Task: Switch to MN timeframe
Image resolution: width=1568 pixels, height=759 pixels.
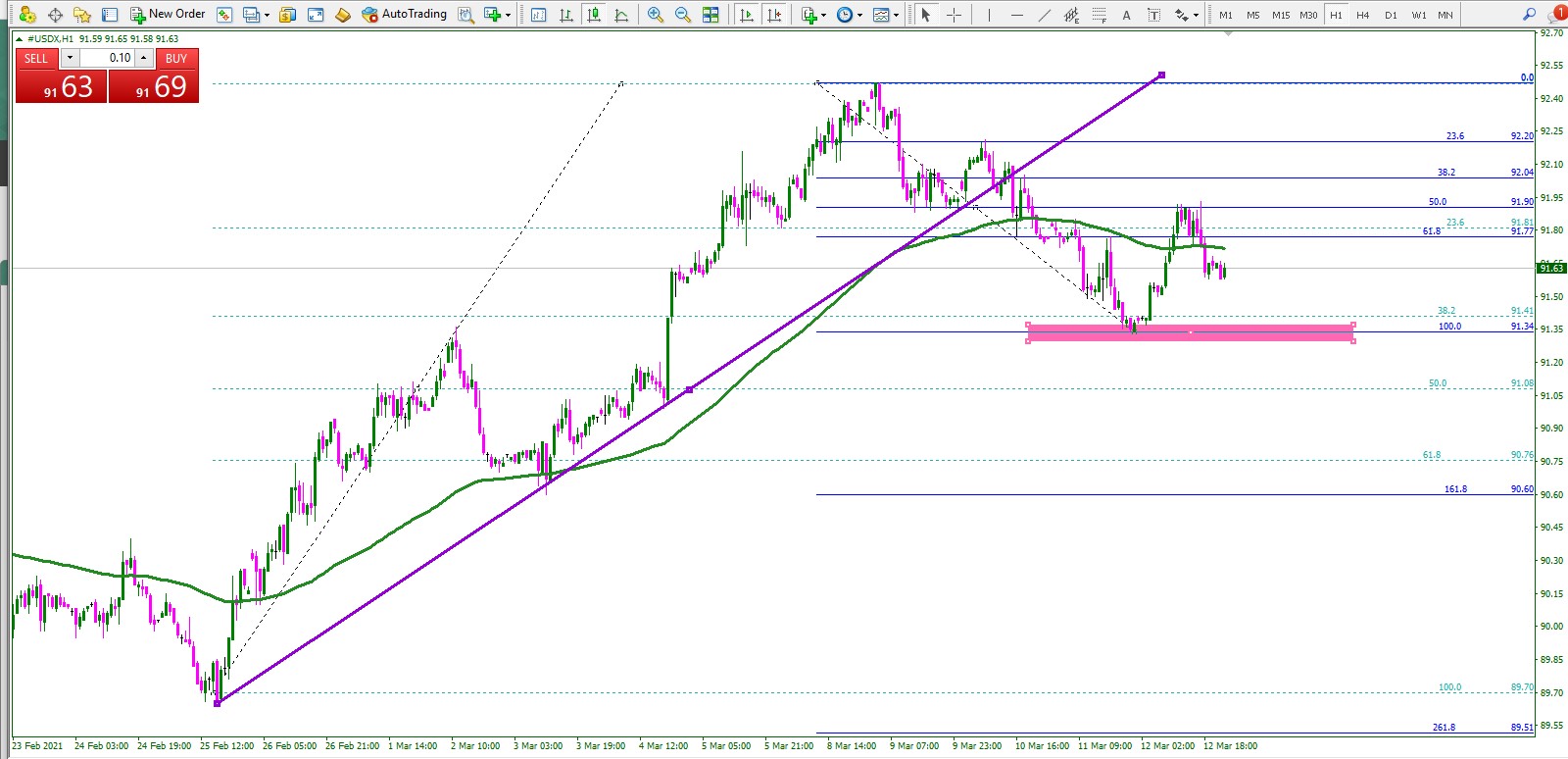Action: pyautogui.click(x=1445, y=15)
